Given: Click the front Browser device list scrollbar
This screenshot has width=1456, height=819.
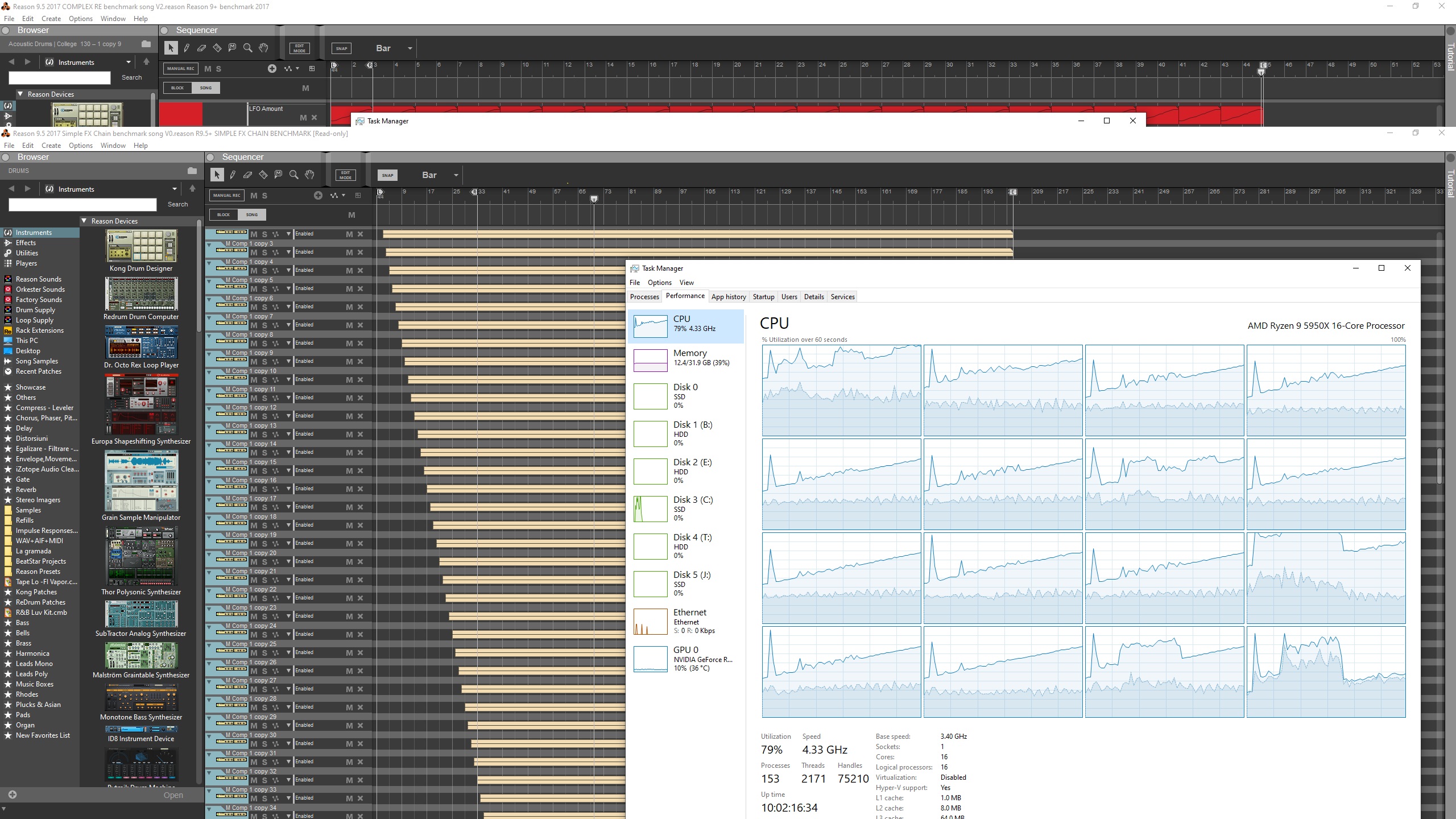Looking at the screenshot, I should click(x=198, y=275).
